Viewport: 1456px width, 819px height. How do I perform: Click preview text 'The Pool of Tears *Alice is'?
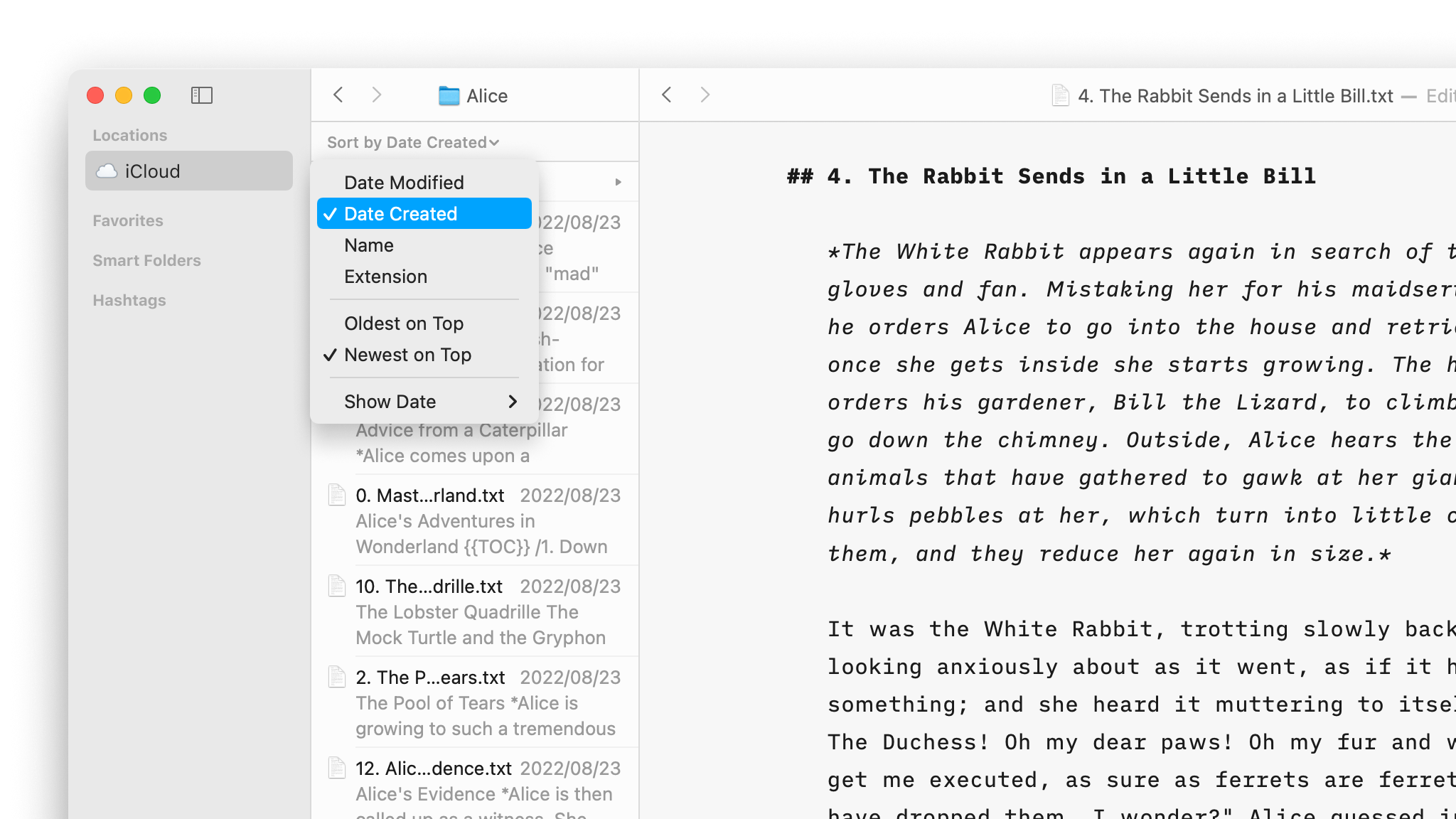pos(467,703)
